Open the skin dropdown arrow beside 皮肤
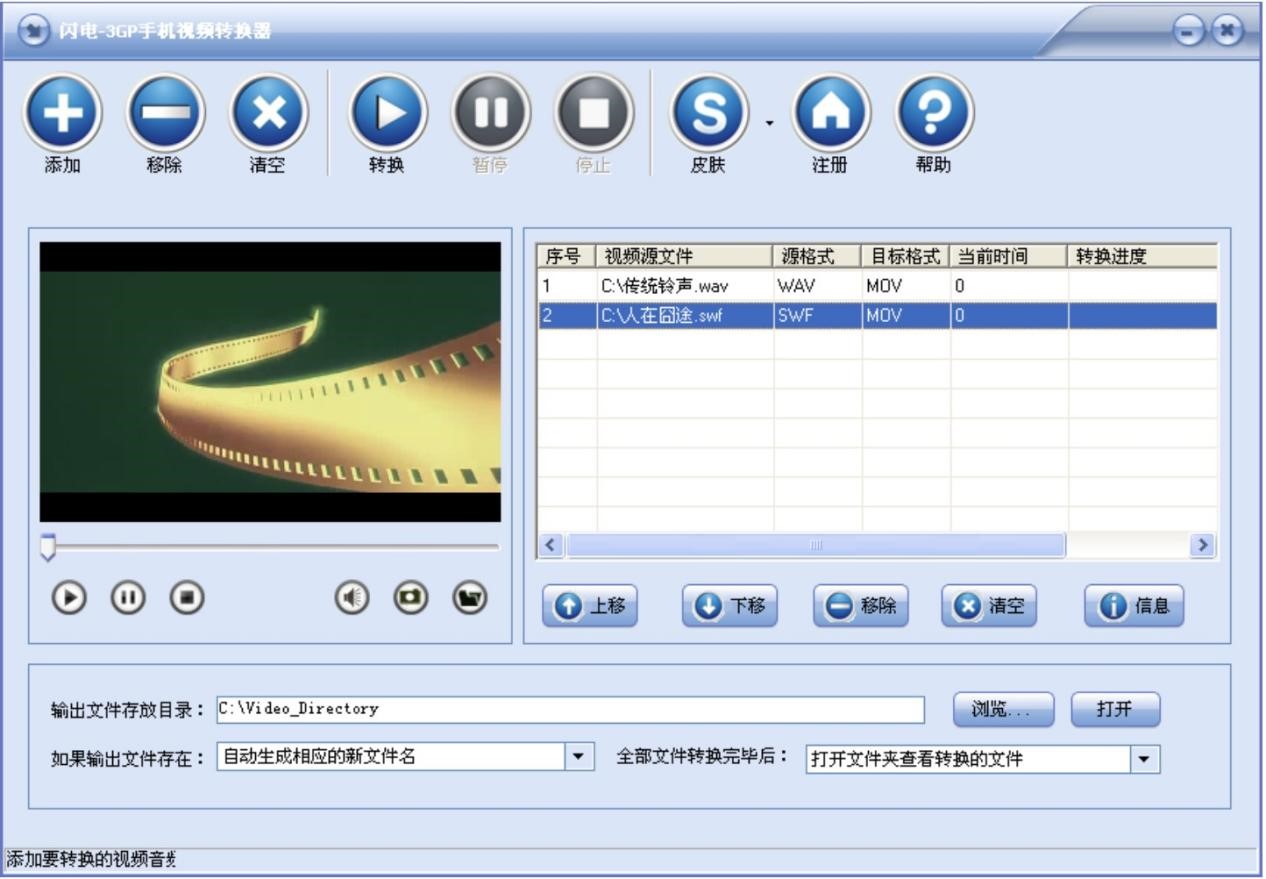The image size is (1266, 879). click(x=769, y=123)
